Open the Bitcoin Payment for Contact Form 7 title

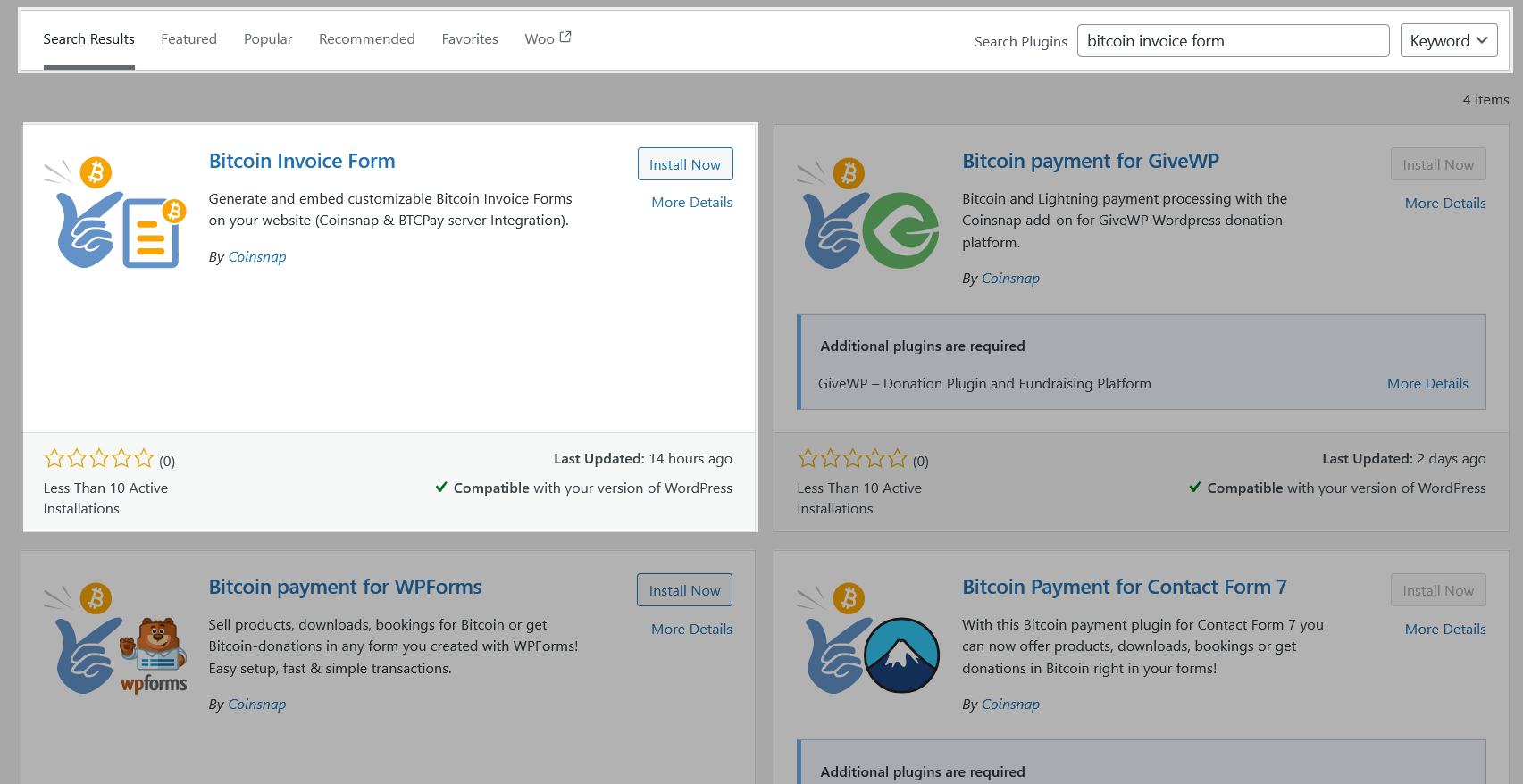coord(1125,587)
